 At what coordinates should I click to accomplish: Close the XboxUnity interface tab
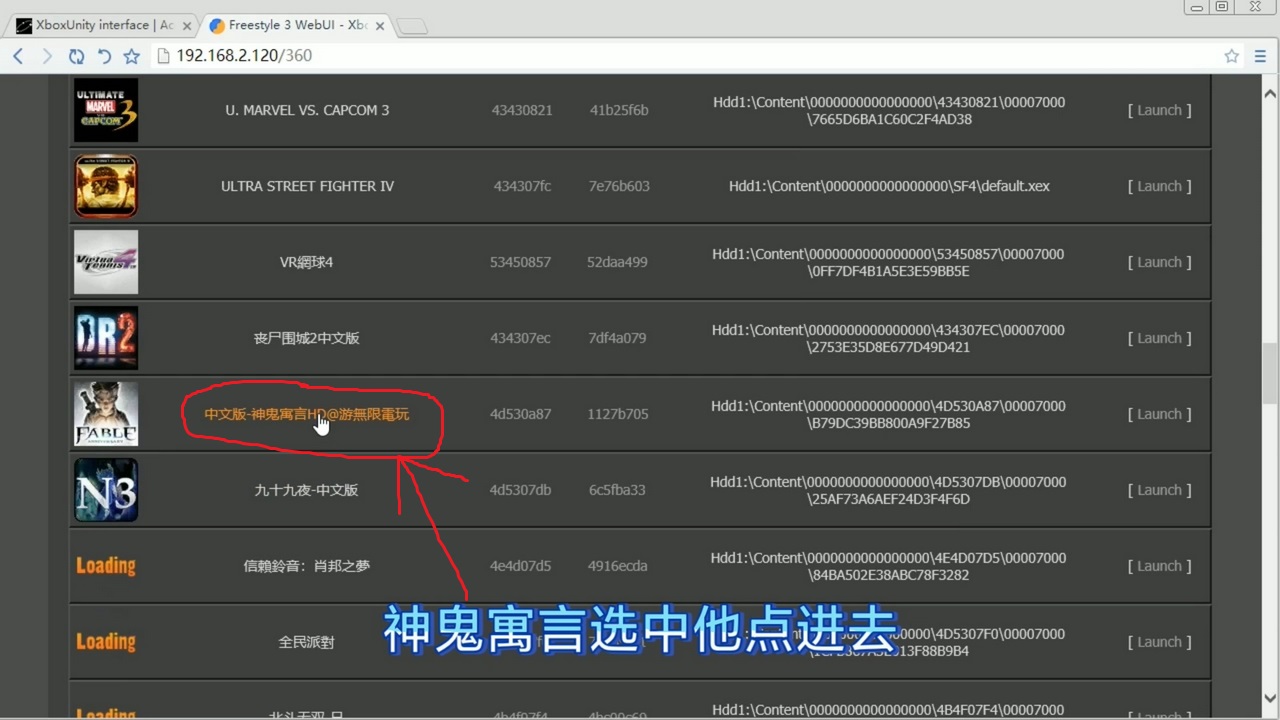coord(187,26)
